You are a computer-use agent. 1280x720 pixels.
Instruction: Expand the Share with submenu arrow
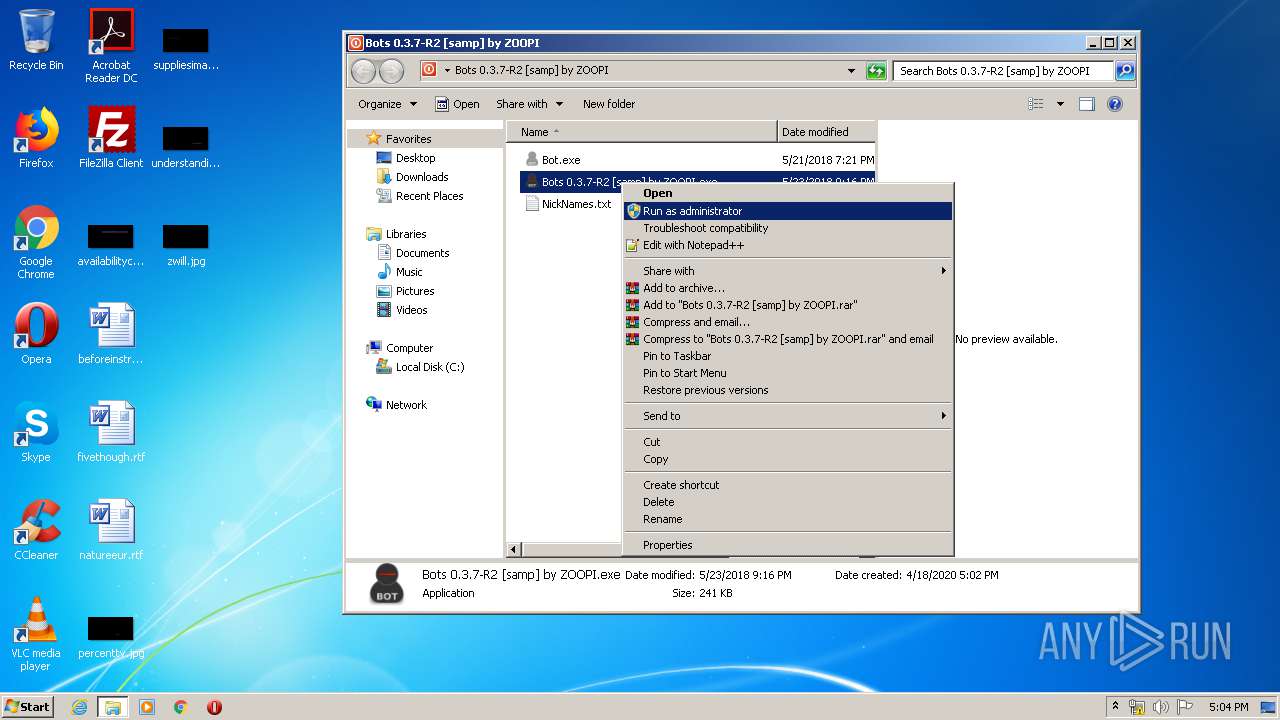943,271
